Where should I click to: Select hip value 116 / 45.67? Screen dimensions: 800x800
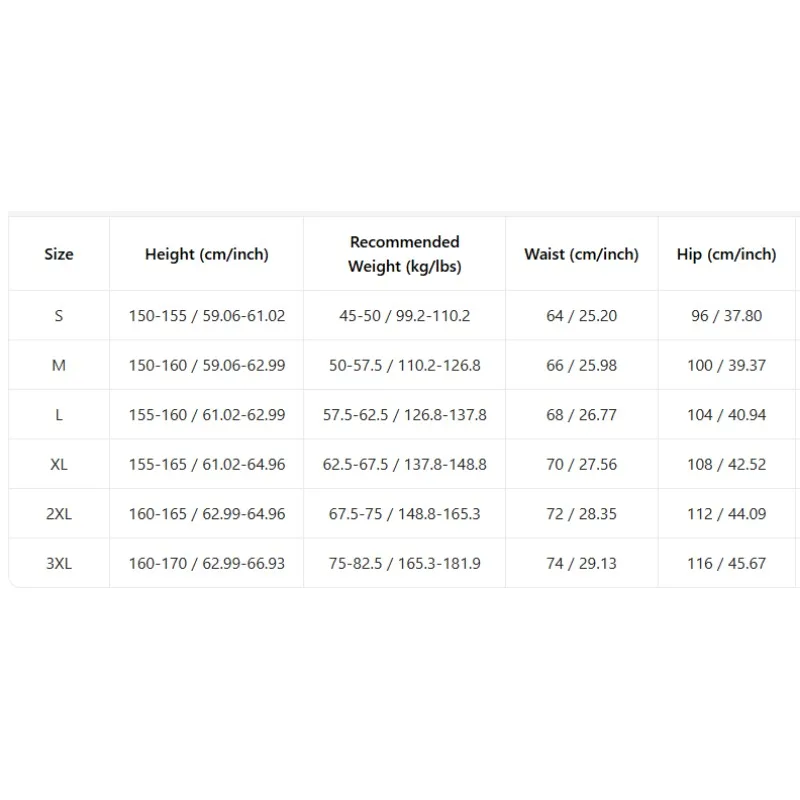tap(727, 563)
